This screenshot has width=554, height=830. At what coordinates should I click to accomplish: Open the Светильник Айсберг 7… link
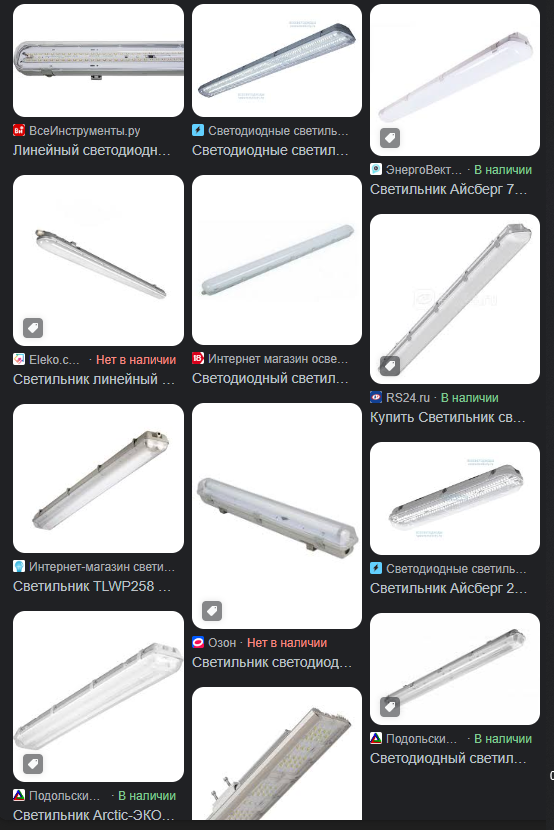click(x=449, y=190)
